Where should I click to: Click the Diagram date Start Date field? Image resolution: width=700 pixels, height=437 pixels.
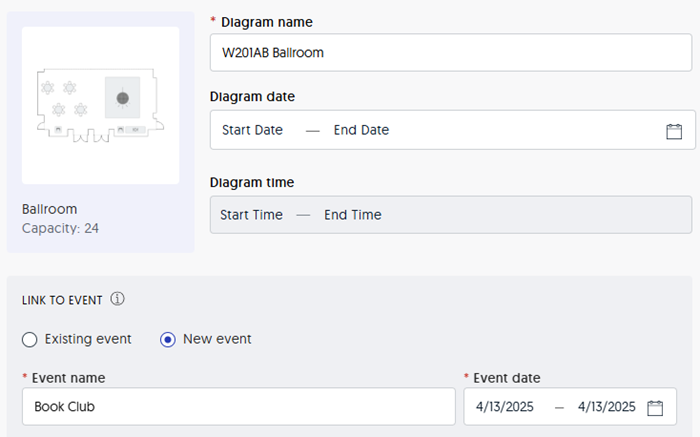click(252, 130)
